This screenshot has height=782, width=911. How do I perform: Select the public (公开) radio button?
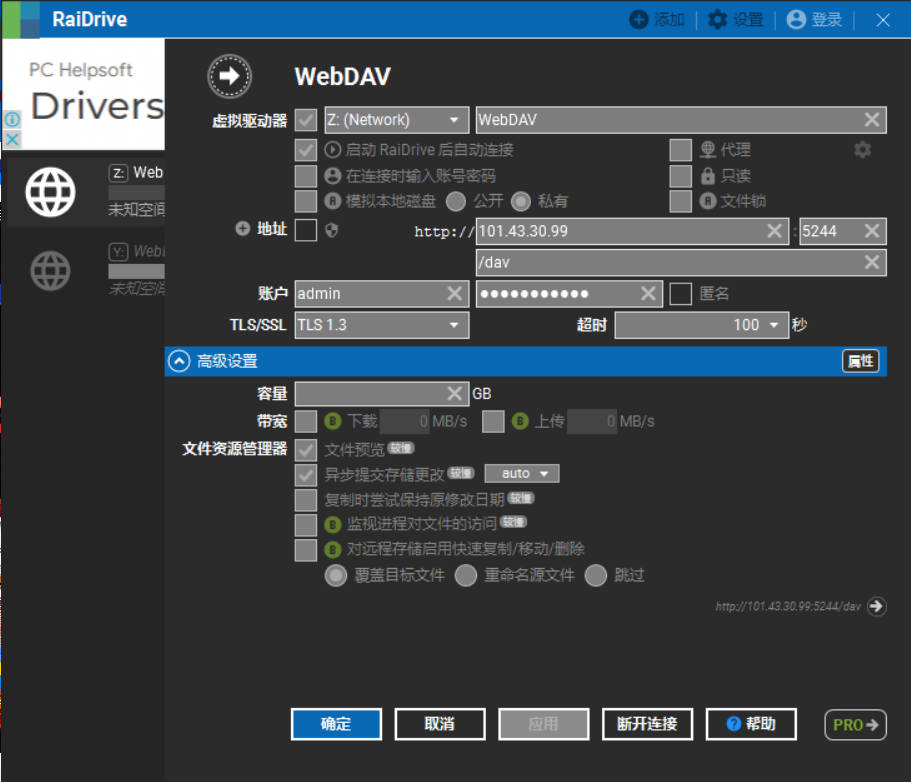(456, 202)
